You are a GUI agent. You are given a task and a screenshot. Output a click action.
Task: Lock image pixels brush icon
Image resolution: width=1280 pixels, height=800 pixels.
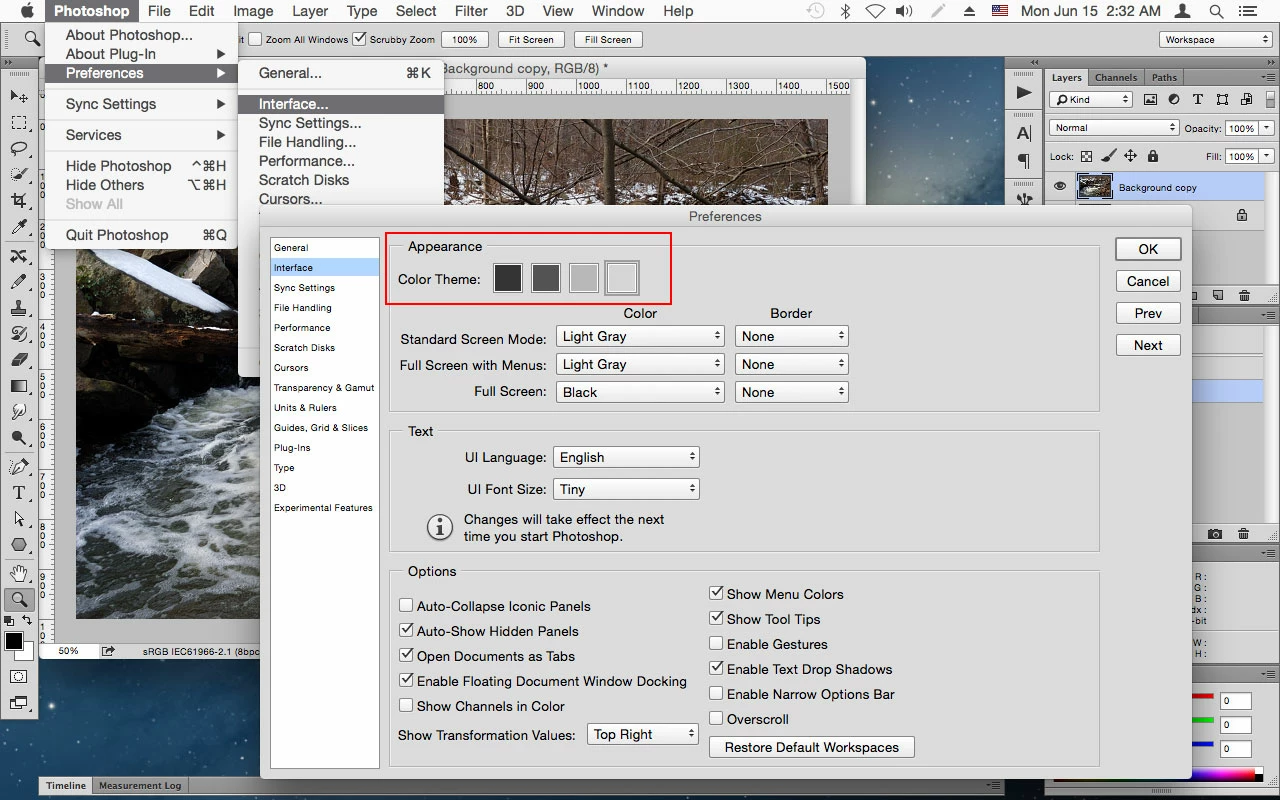click(1108, 156)
